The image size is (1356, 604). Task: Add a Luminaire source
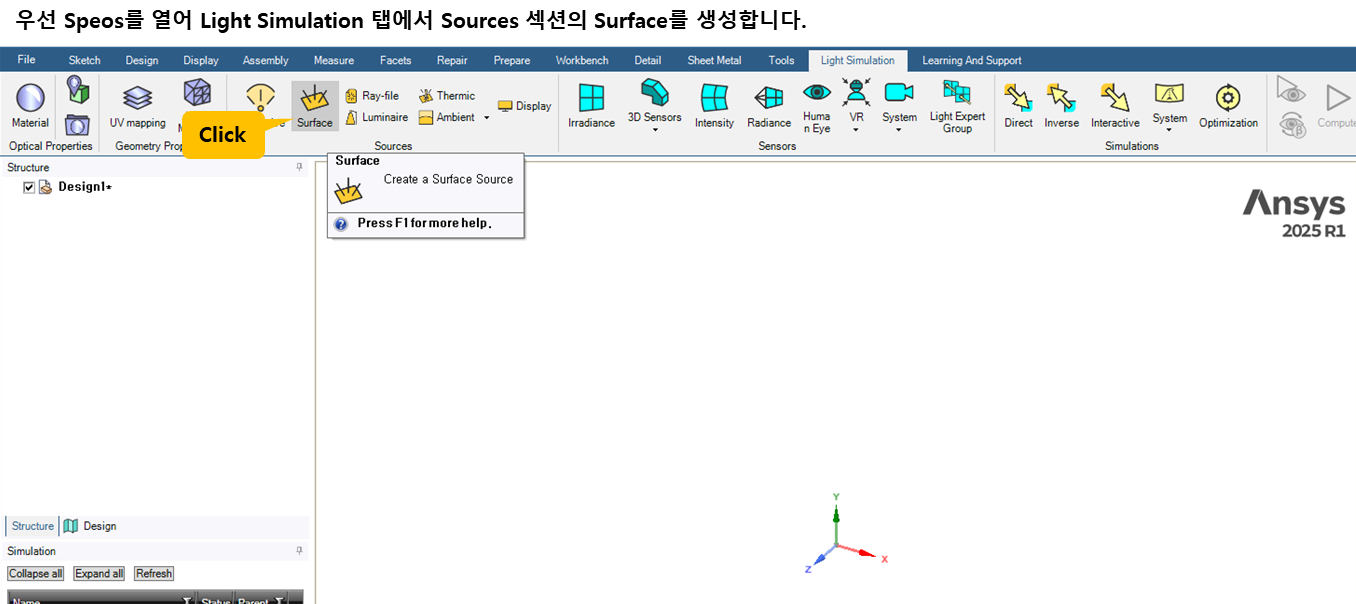click(376, 117)
